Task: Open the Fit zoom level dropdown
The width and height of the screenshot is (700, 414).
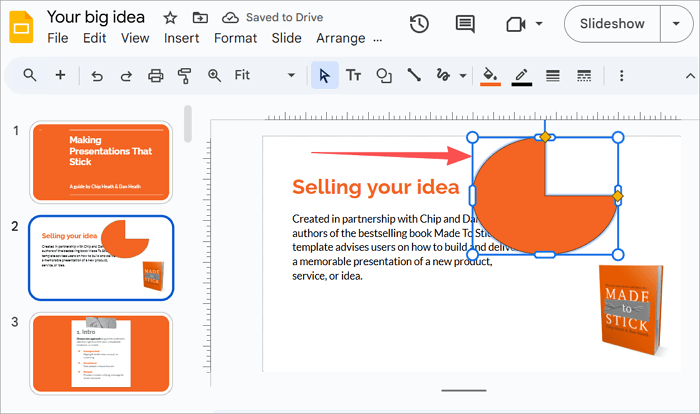Action: pyautogui.click(x=264, y=75)
